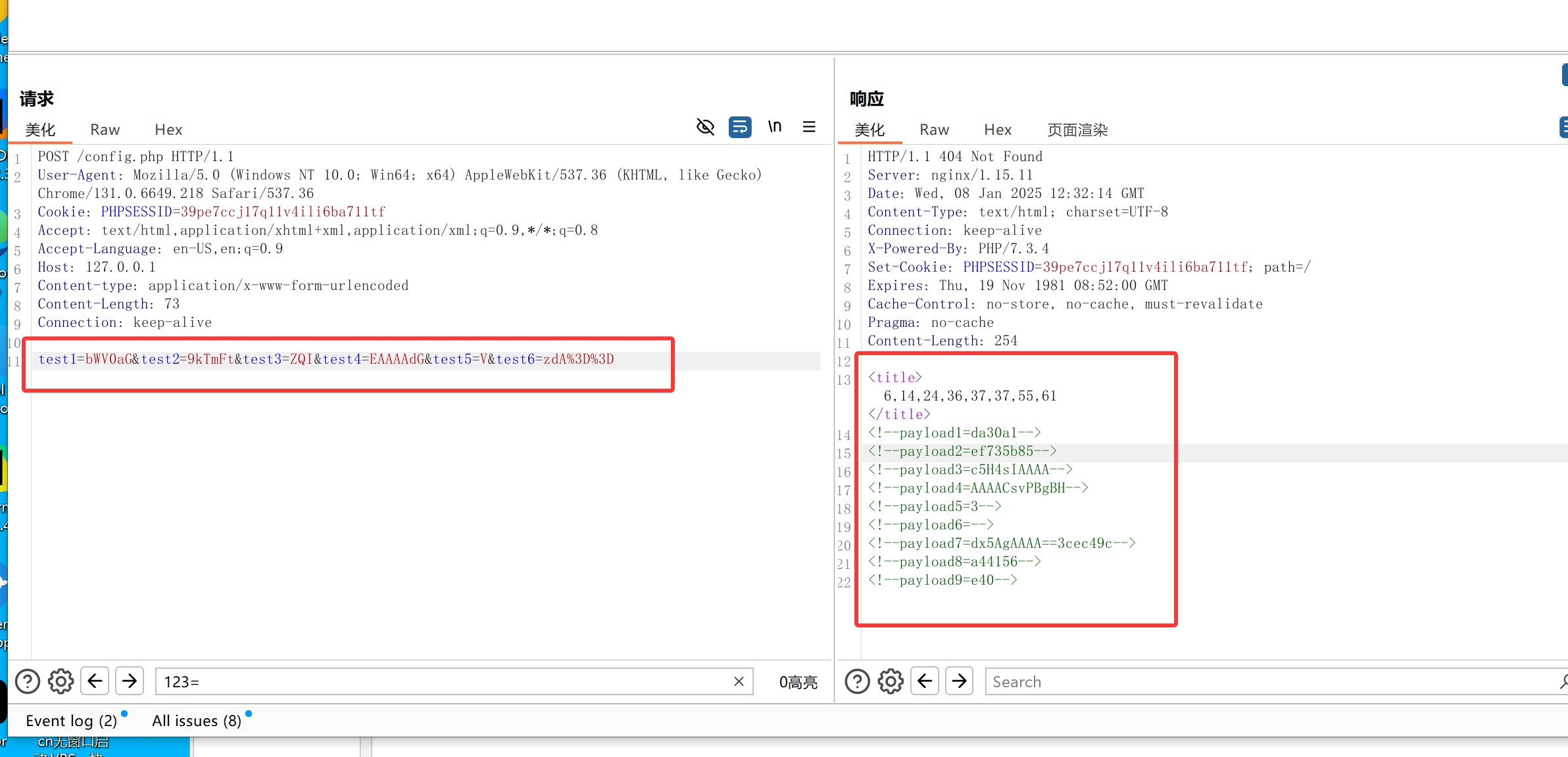
Task: Open All issues (8) panel
Action: [197, 721]
